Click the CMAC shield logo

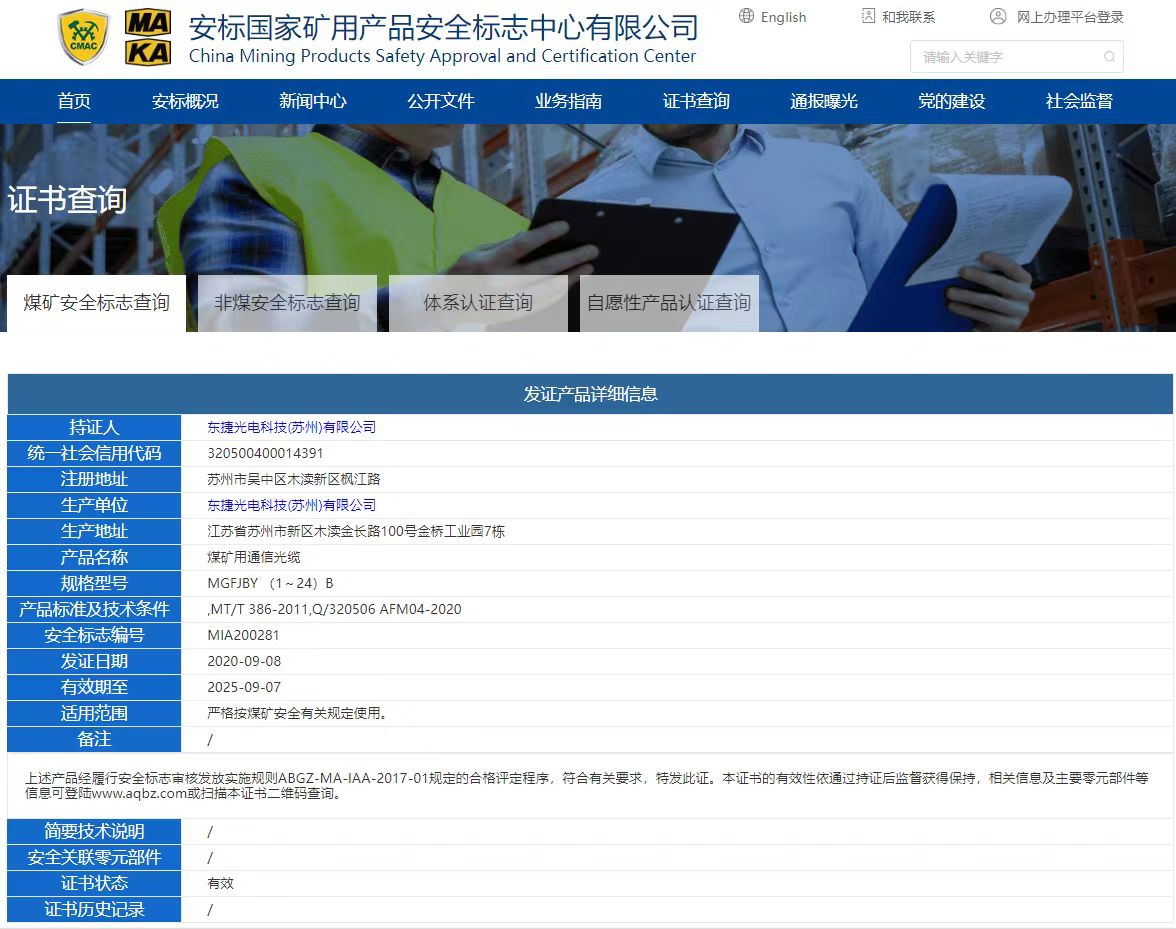pos(83,38)
